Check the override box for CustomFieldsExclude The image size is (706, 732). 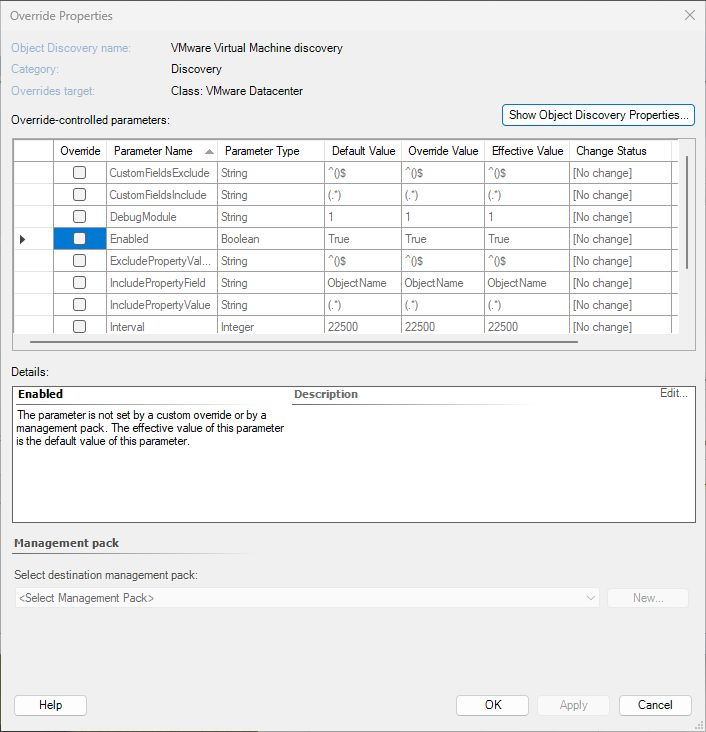point(79,173)
